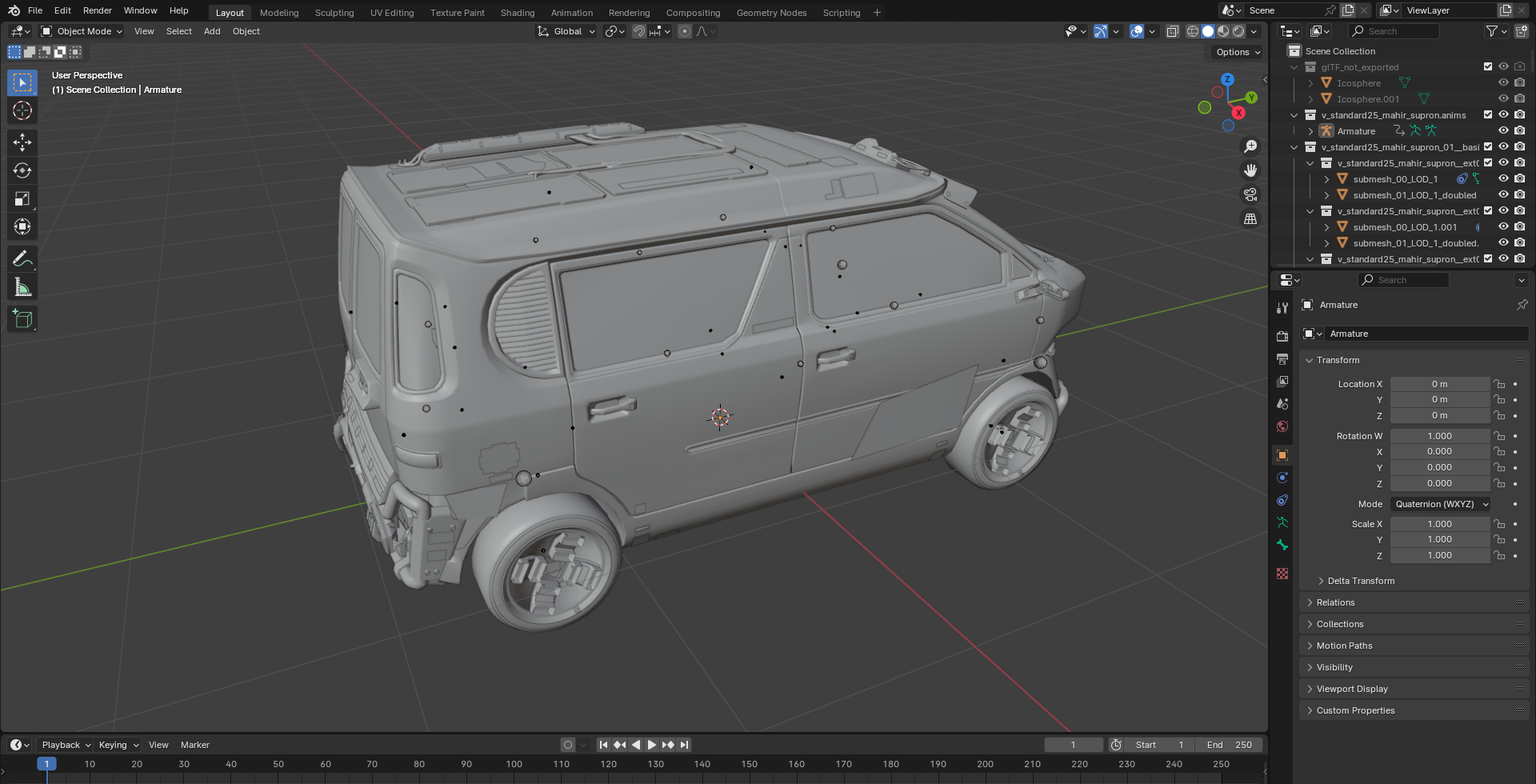Open the rotation Mode Quaternion dropdown
Image resolution: width=1536 pixels, height=784 pixels.
pyautogui.click(x=1440, y=504)
